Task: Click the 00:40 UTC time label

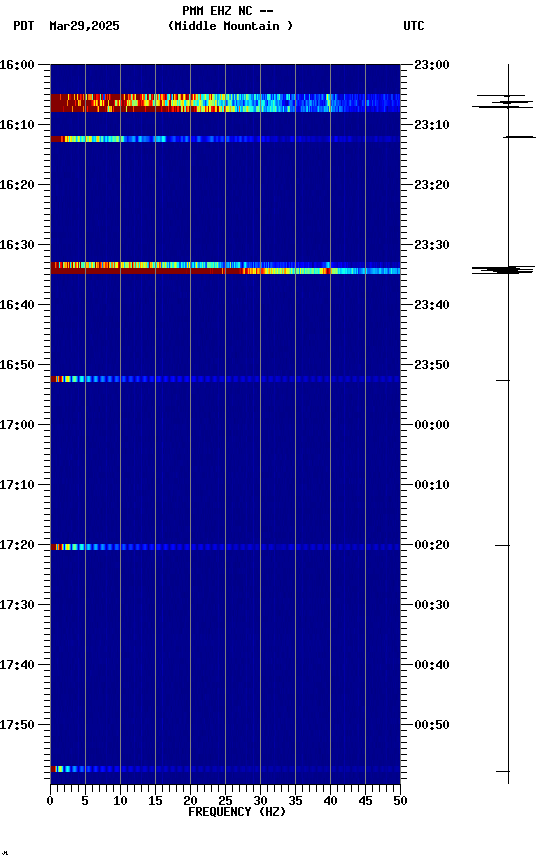Action: pos(432,665)
